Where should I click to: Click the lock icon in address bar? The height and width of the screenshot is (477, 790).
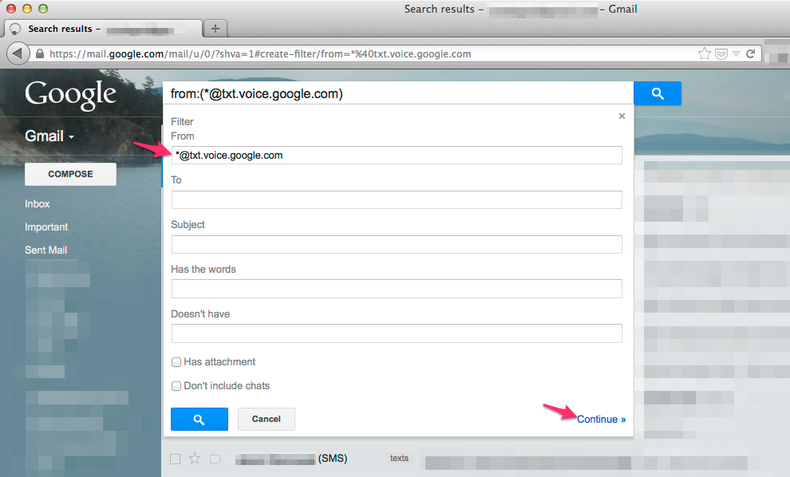[39, 54]
